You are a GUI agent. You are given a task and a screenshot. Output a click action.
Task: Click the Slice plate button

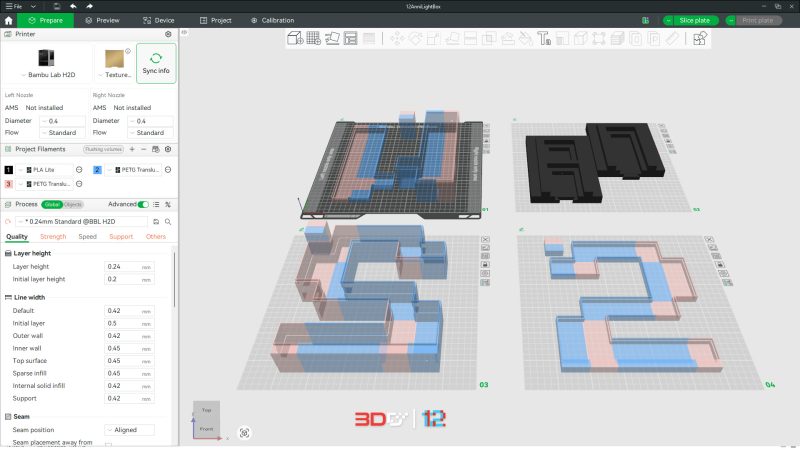pos(690,20)
